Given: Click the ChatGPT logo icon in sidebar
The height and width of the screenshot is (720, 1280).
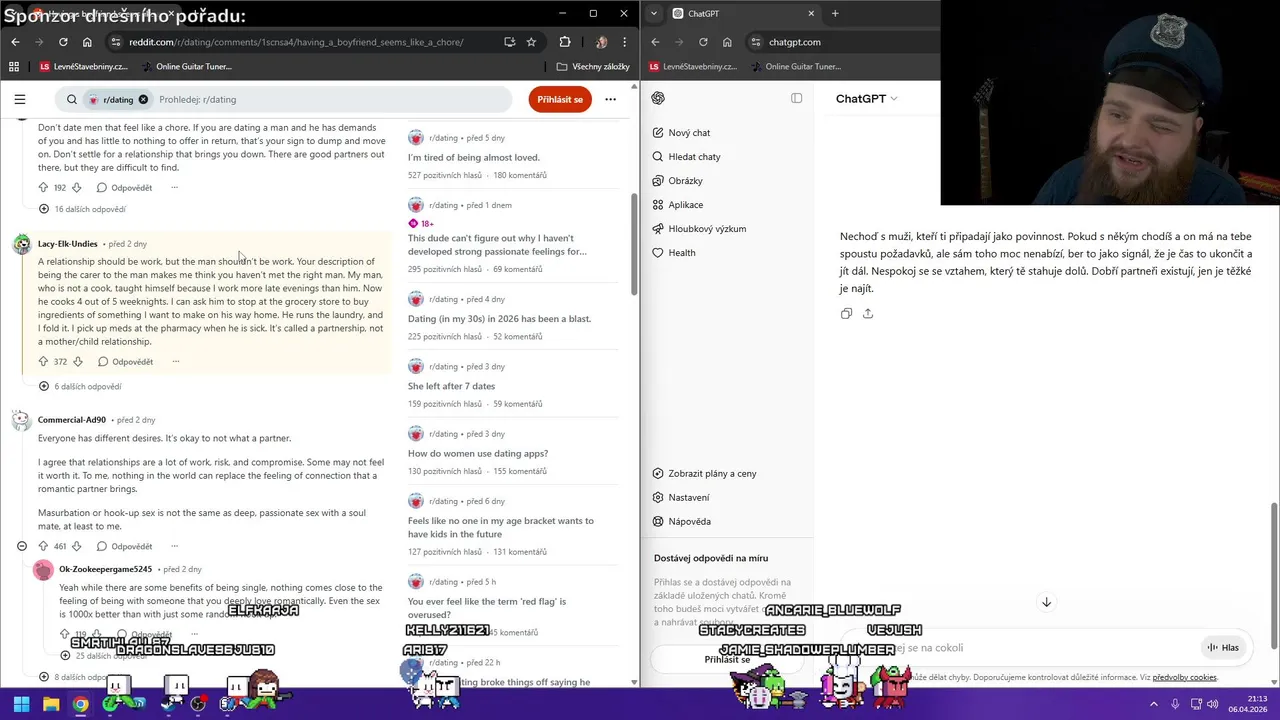Looking at the screenshot, I should point(658,98).
